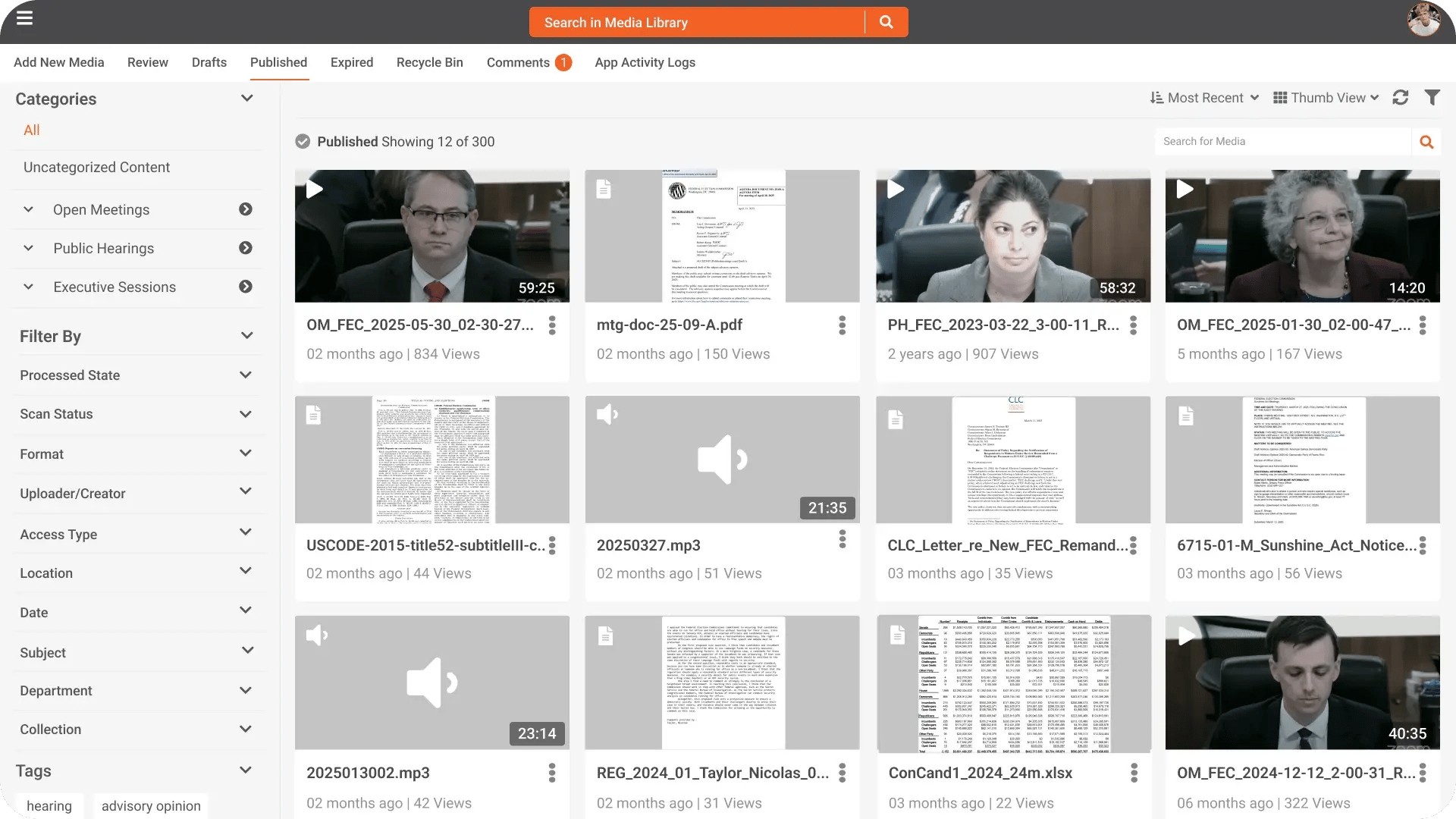Click the refresh media list icon
The image size is (1456, 819).
point(1401,98)
